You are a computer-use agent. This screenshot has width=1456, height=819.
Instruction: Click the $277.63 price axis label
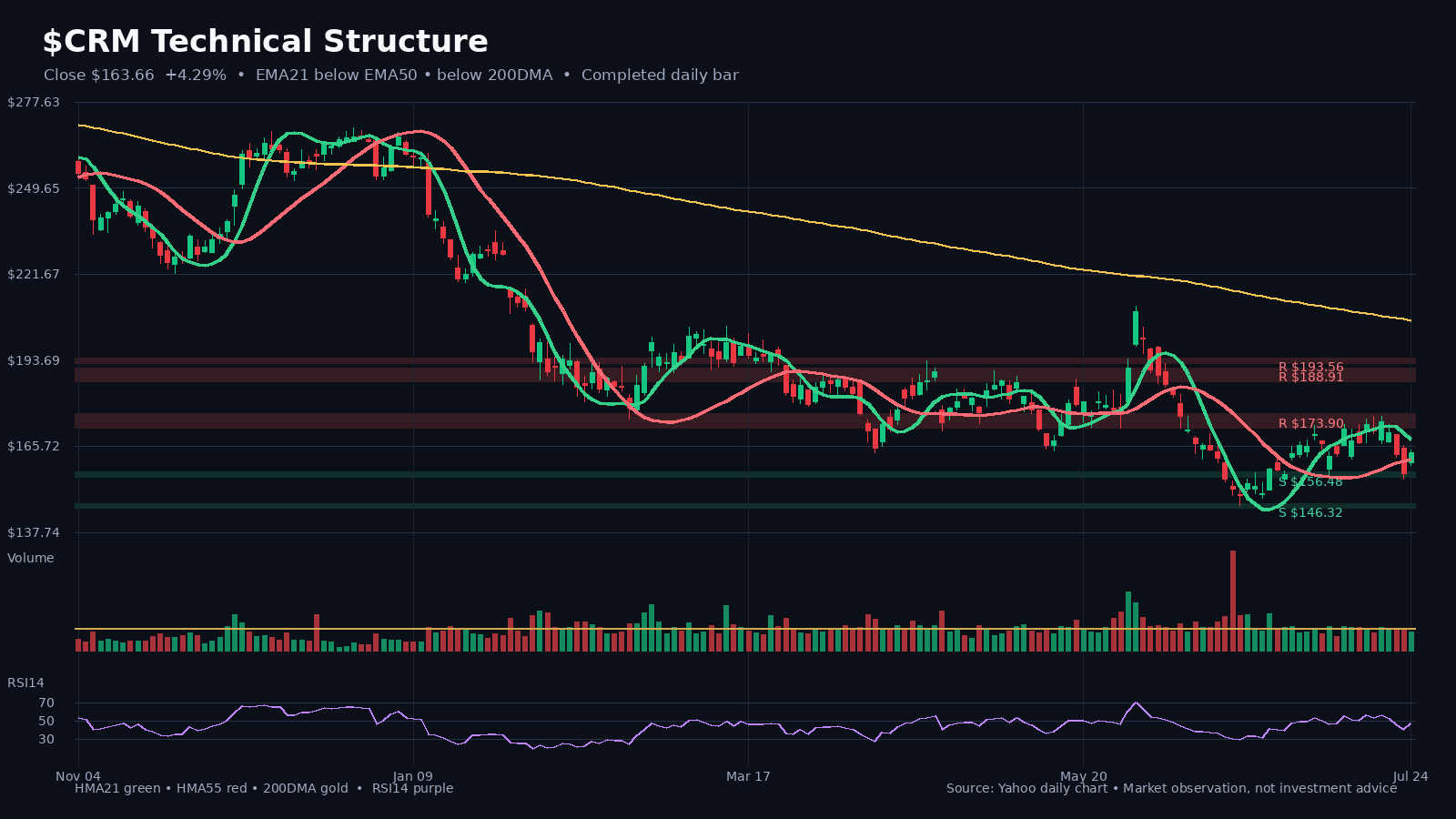coord(34,102)
